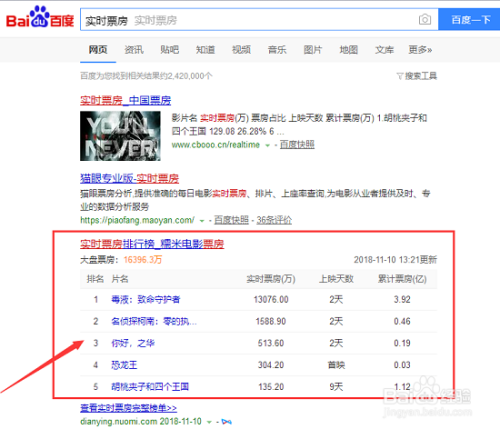500x429 pixels.
Task: Expand piaofang.maoyan.com URL dropdown arrow
Action: pyautogui.click(x=202, y=220)
